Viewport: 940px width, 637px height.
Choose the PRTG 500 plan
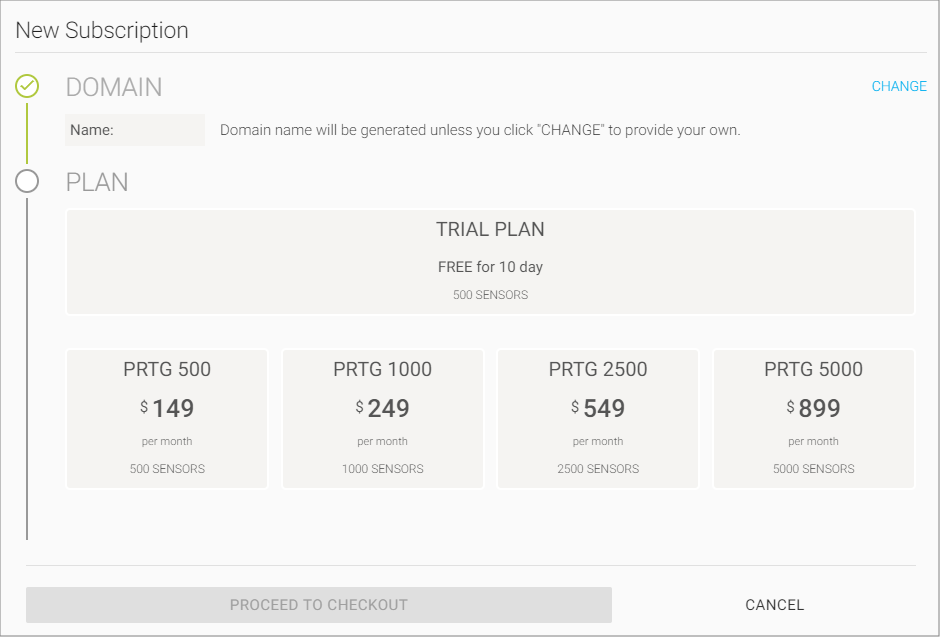point(167,419)
